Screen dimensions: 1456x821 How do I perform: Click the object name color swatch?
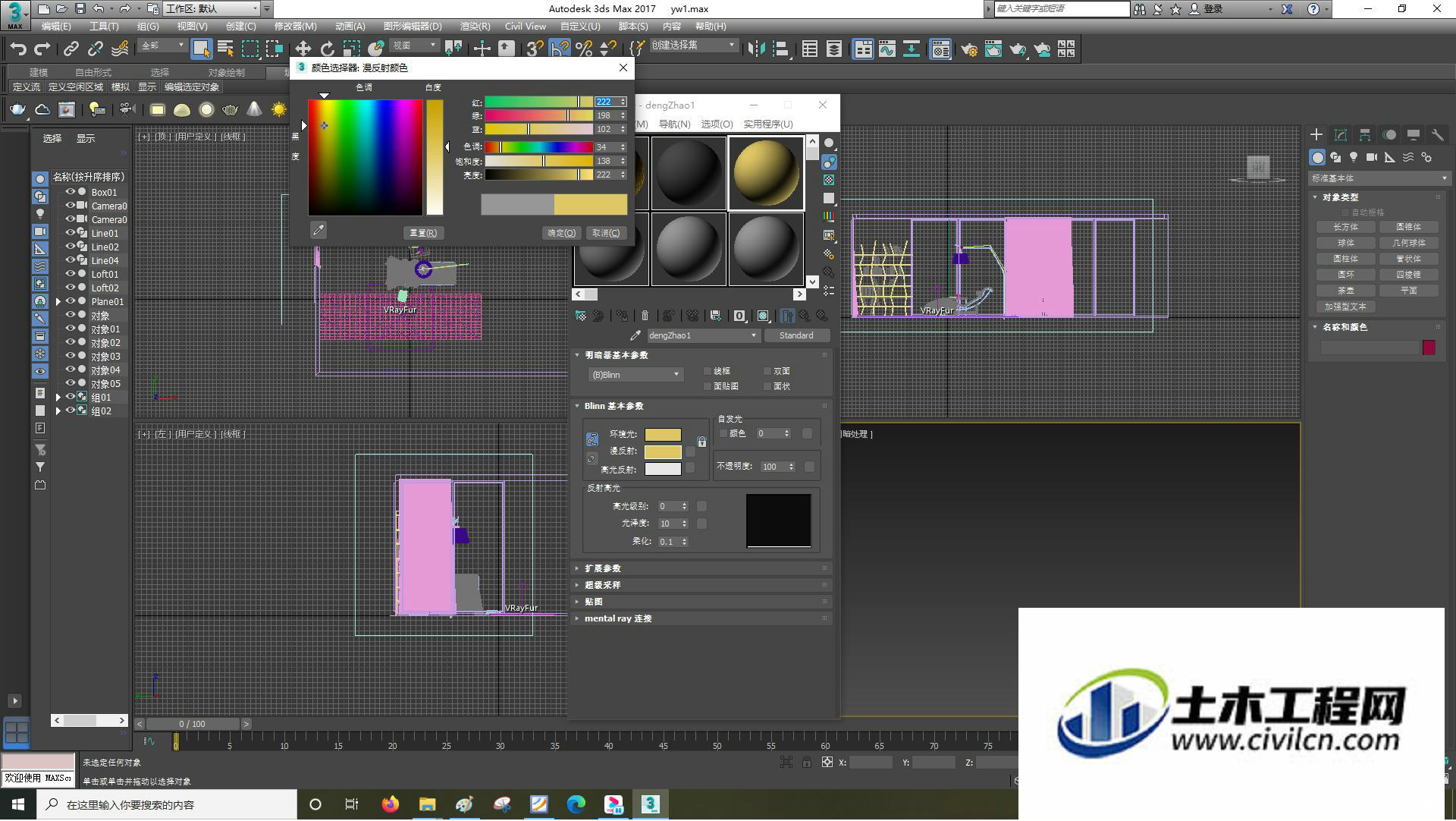click(x=1429, y=348)
